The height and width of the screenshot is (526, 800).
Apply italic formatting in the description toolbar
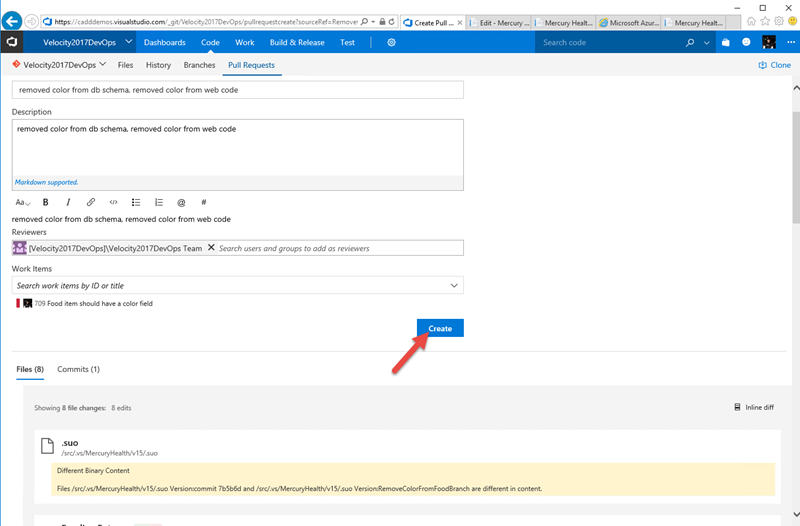(68, 203)
